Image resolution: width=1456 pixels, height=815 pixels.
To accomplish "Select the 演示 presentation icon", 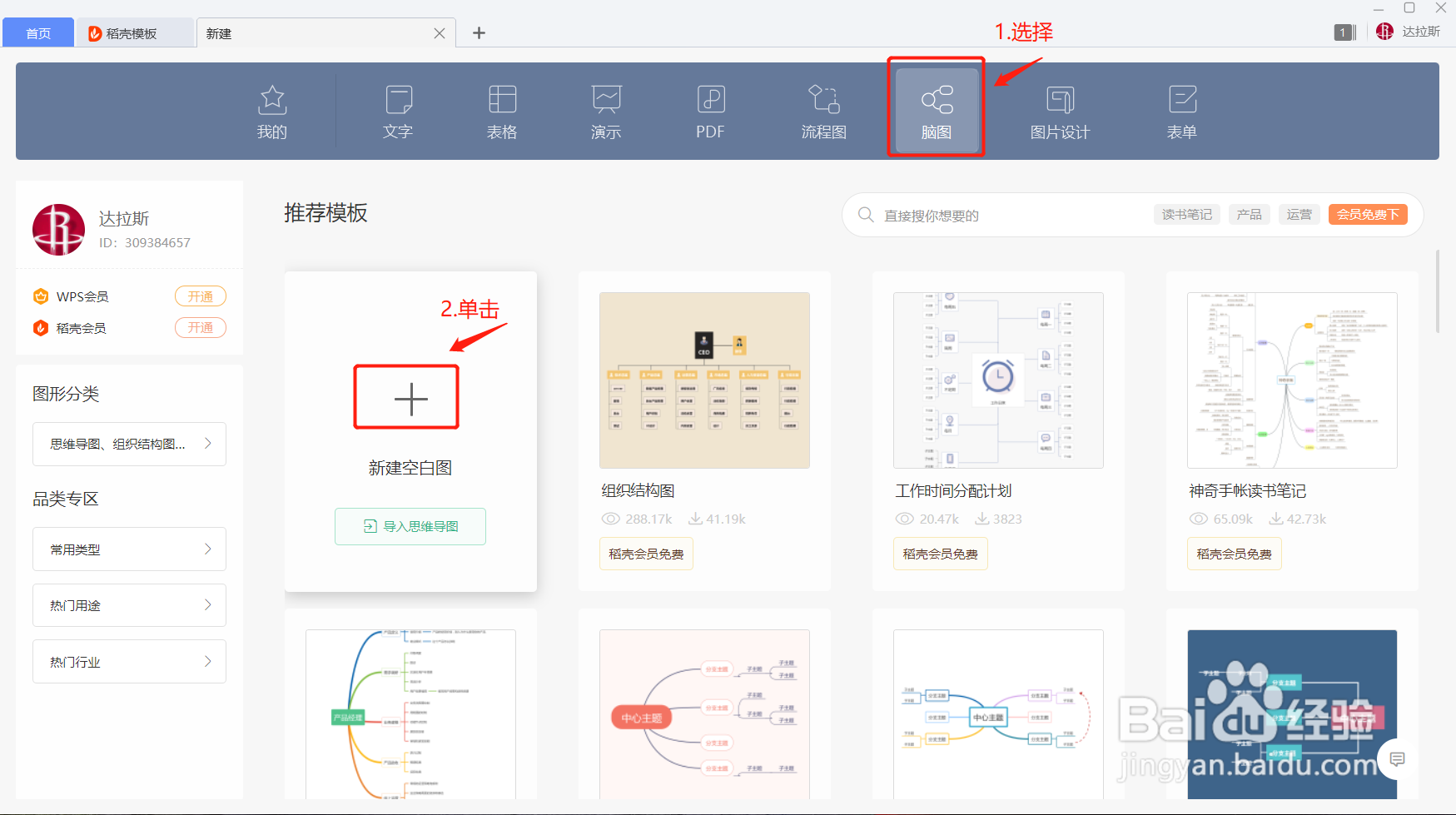I will [606, 100].
